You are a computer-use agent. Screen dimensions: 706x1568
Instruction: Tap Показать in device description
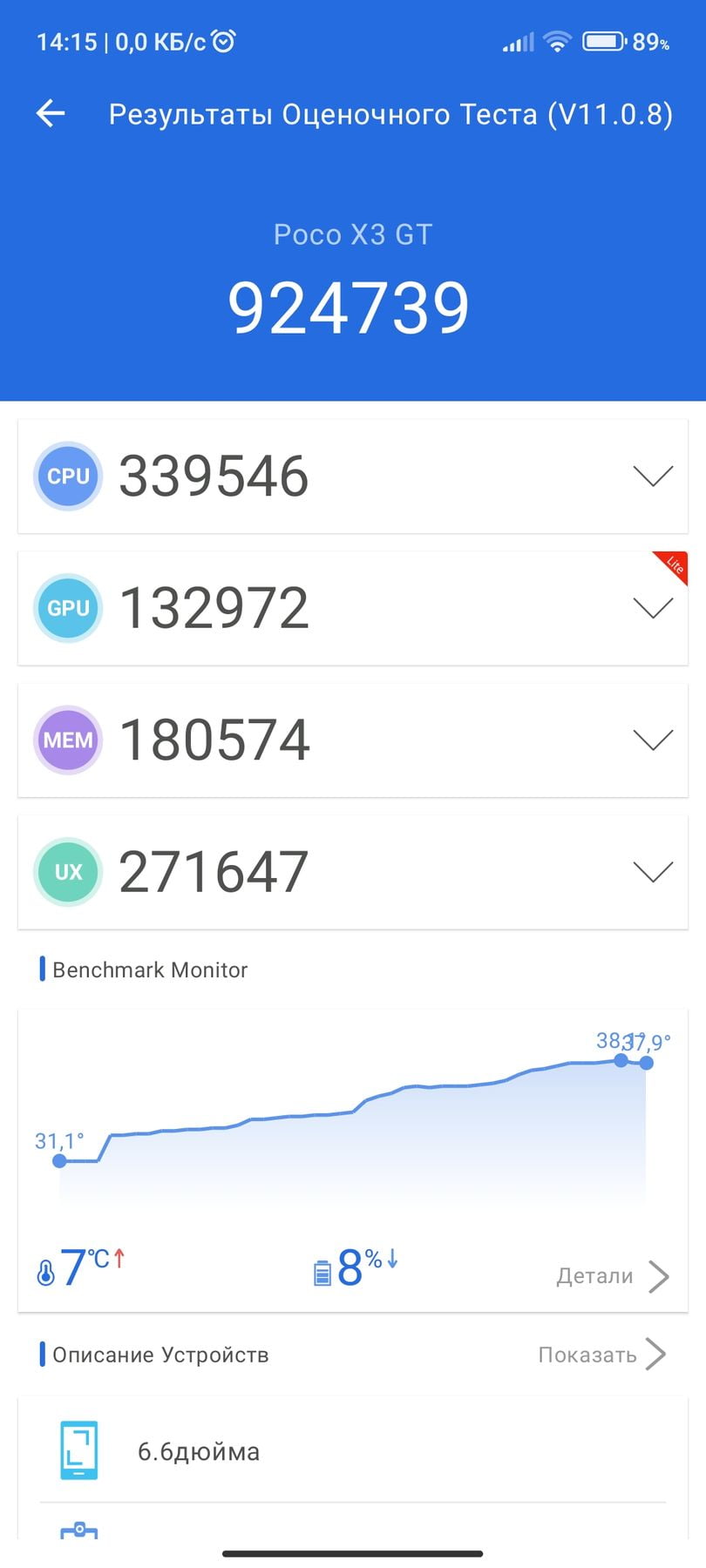point(587,1355)
